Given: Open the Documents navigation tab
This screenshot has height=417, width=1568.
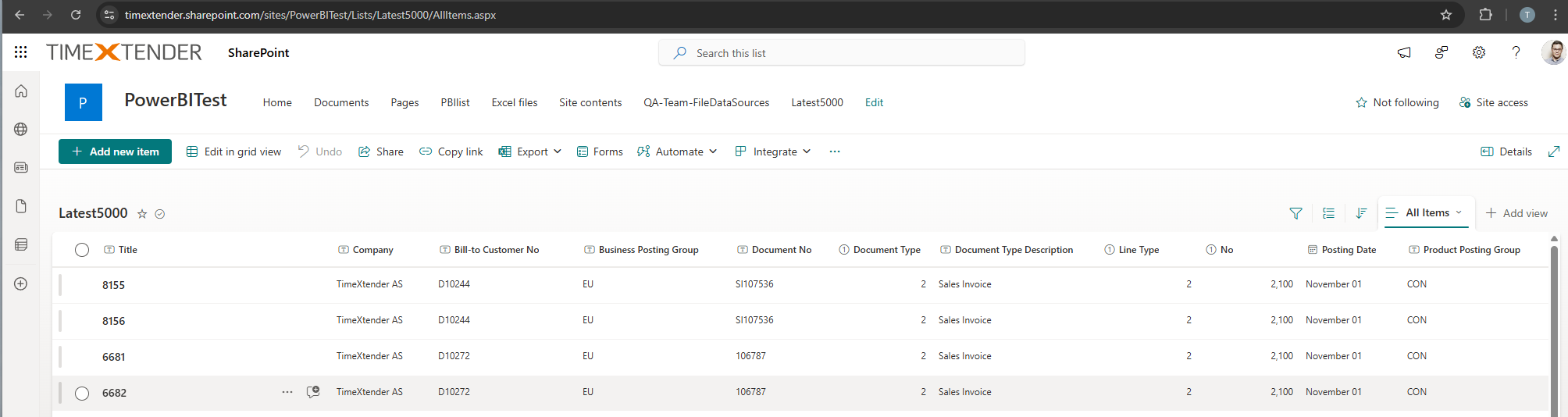Looking at the screenshot, I should (341, 102).
